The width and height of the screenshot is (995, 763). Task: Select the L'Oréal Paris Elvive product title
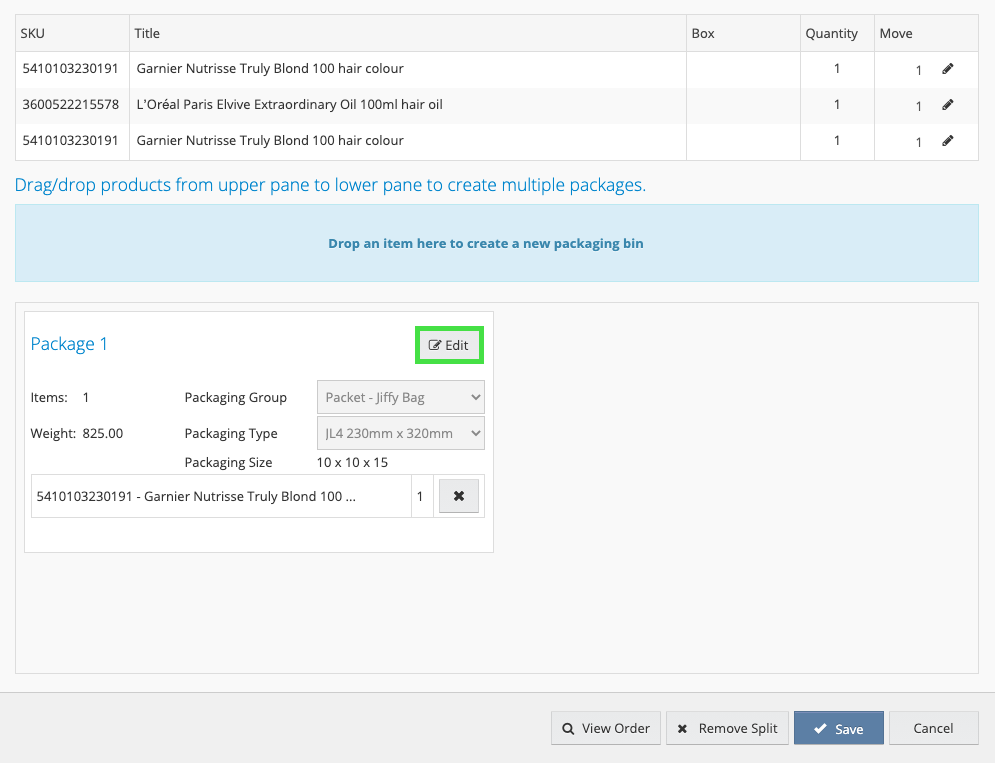click(289, 105)
